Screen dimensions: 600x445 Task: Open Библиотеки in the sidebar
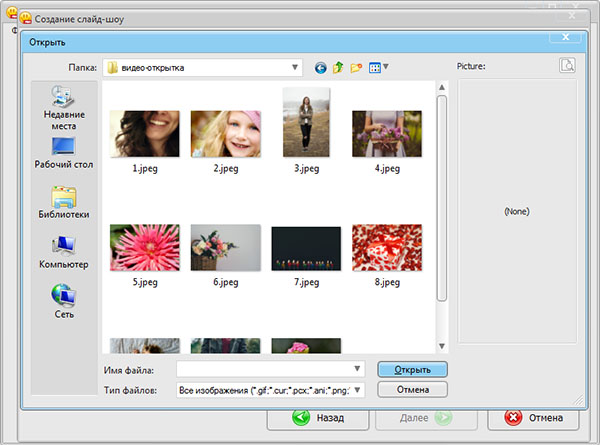pos(63,202)
